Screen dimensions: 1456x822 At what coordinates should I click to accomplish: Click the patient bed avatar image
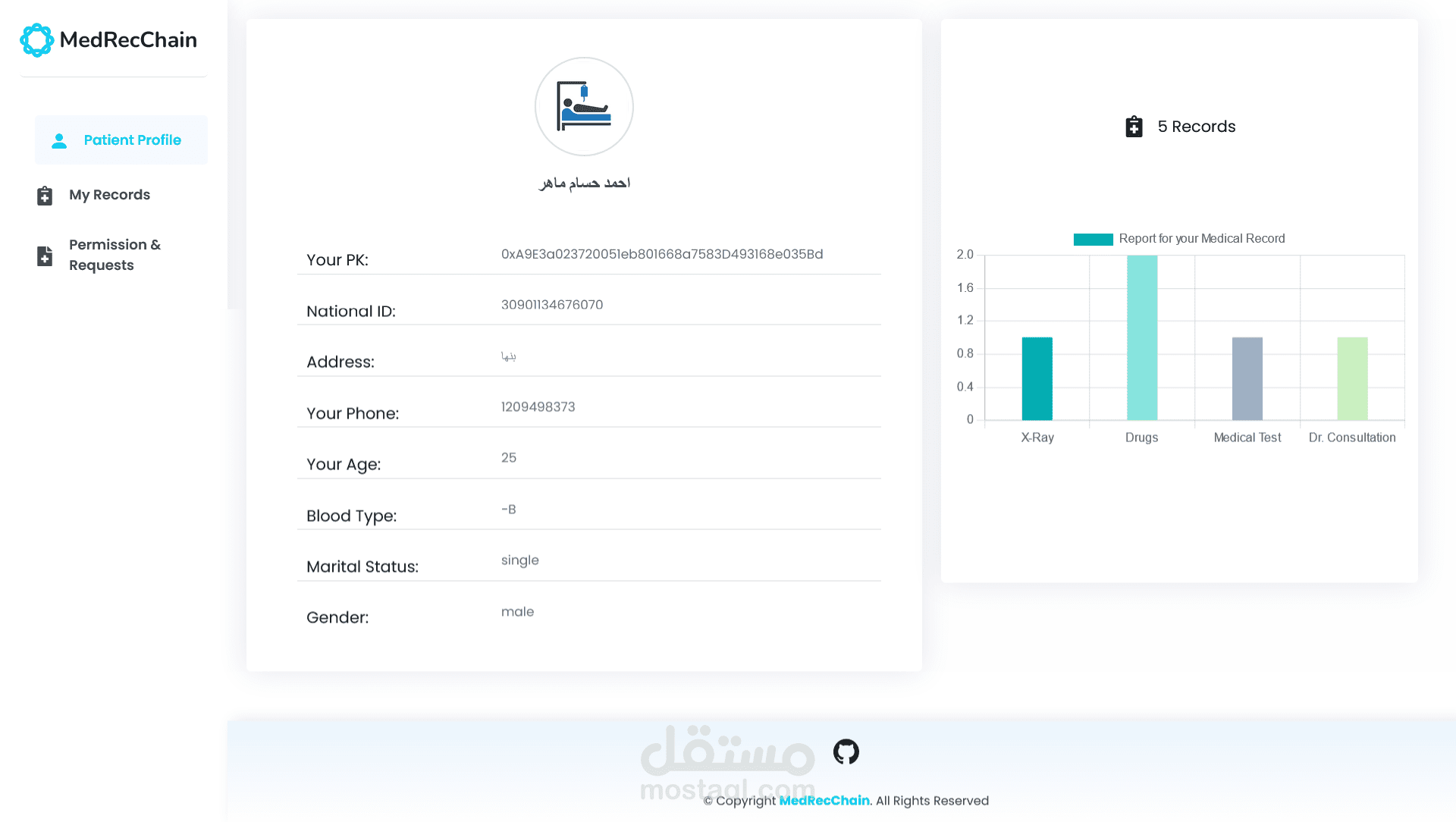click(x=584, y=107)
